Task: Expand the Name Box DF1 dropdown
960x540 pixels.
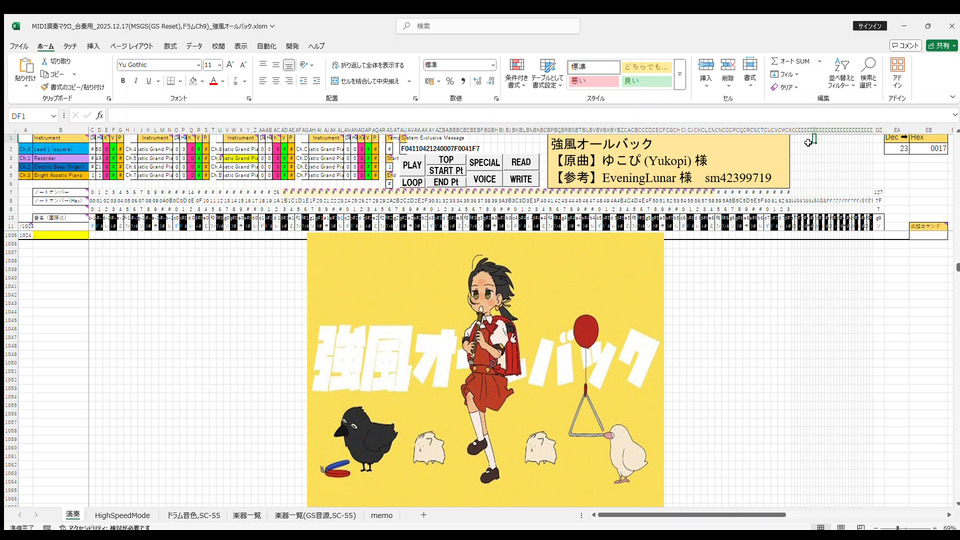Action: [53, 116]
